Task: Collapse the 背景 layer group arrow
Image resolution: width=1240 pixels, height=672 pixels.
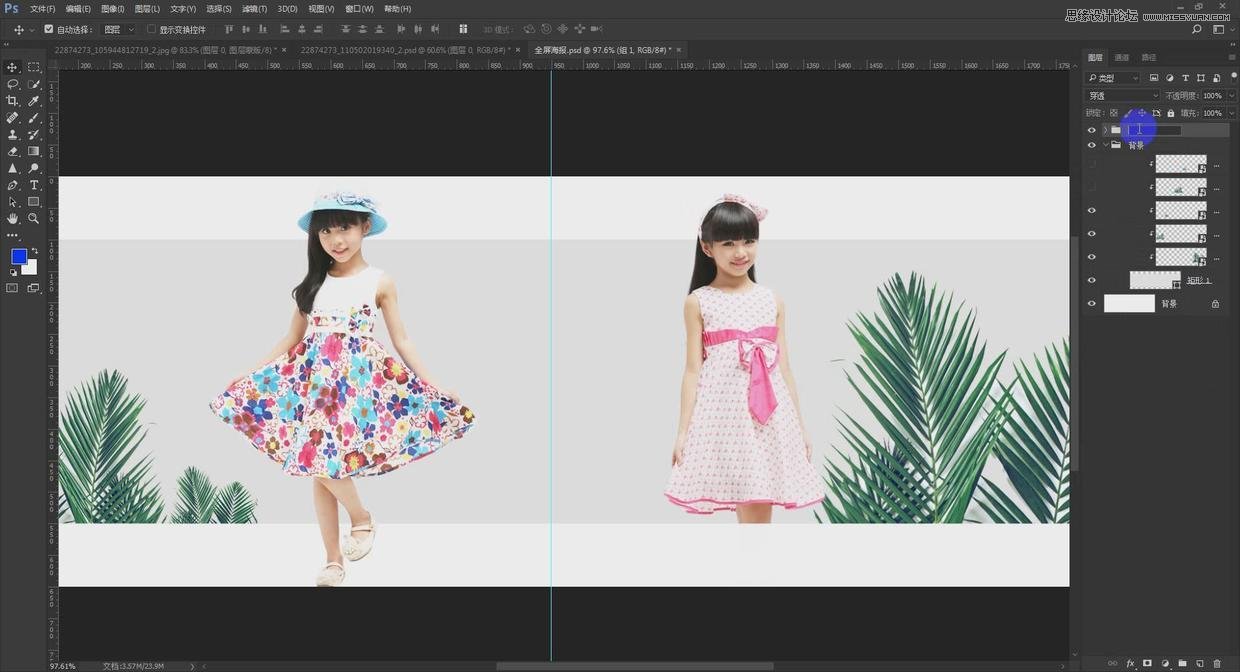Action: pos(1105,145)
